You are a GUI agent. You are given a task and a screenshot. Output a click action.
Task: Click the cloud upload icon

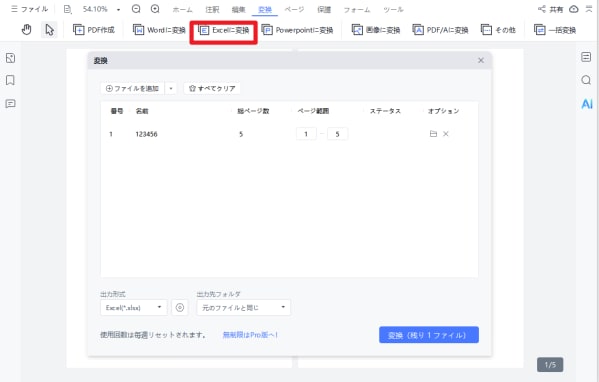(x=573, y=9)
